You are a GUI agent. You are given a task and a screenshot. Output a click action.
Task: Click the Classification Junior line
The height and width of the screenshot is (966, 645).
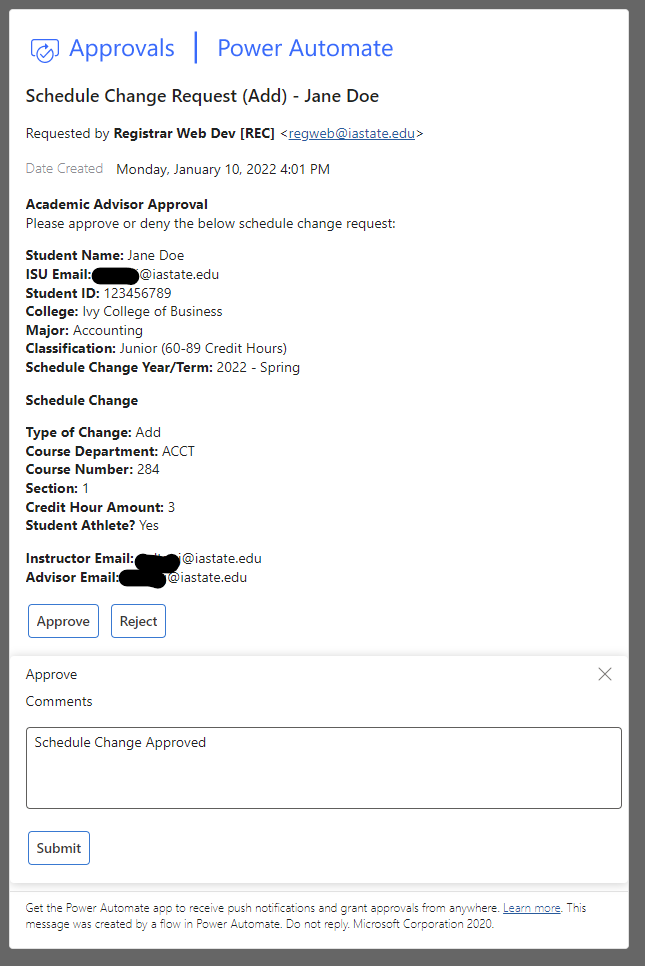156,349
